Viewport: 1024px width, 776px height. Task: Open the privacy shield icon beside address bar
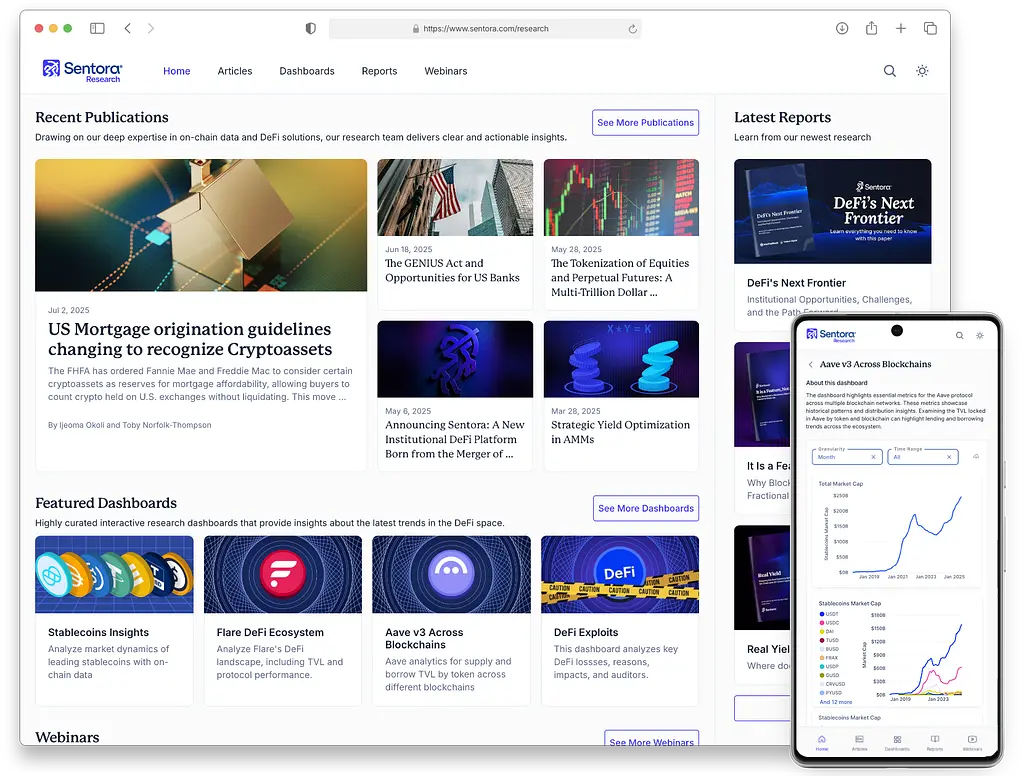point(311,28)
